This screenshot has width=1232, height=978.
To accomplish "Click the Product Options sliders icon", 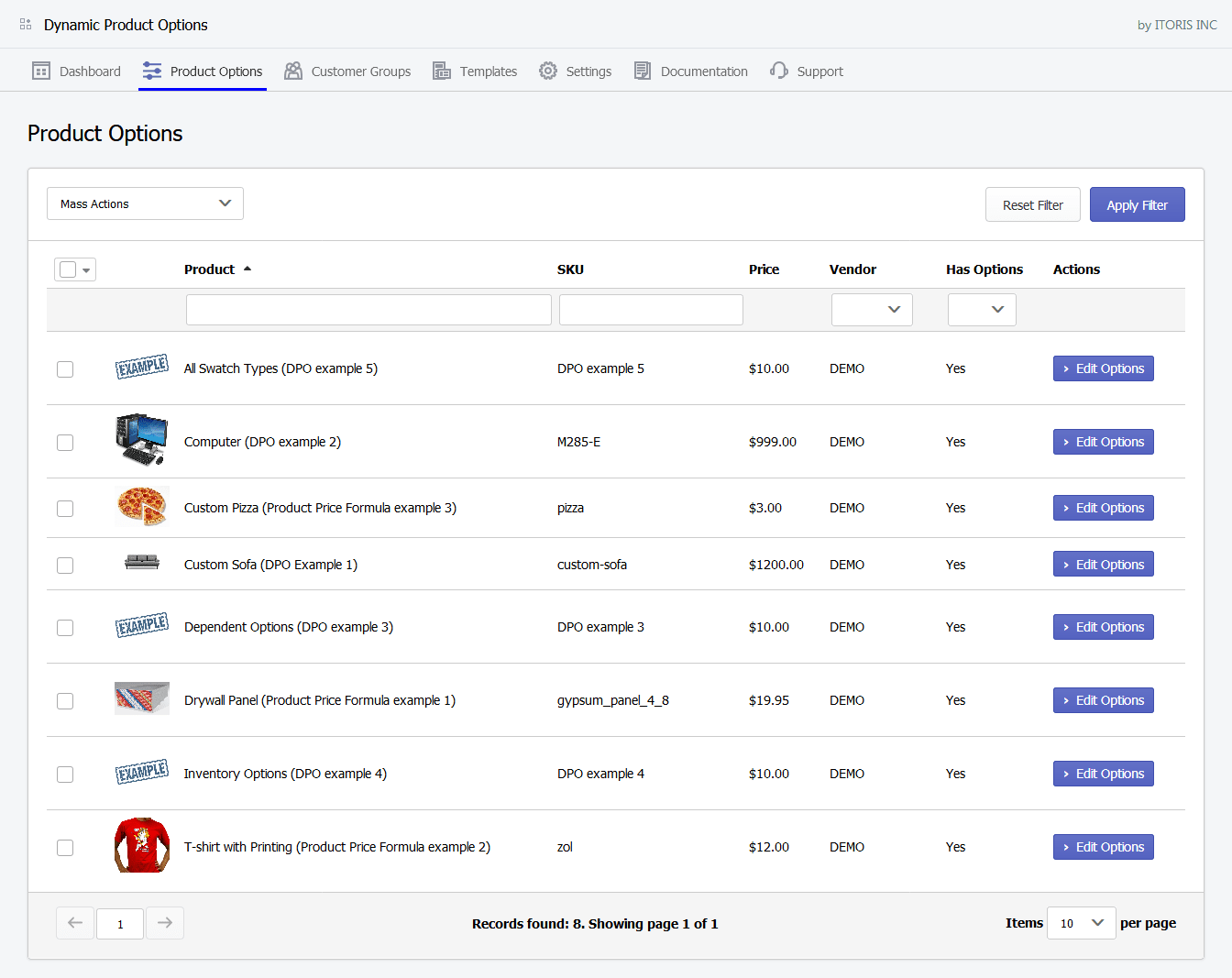I will pyautogui.click(x=152, y=71).
